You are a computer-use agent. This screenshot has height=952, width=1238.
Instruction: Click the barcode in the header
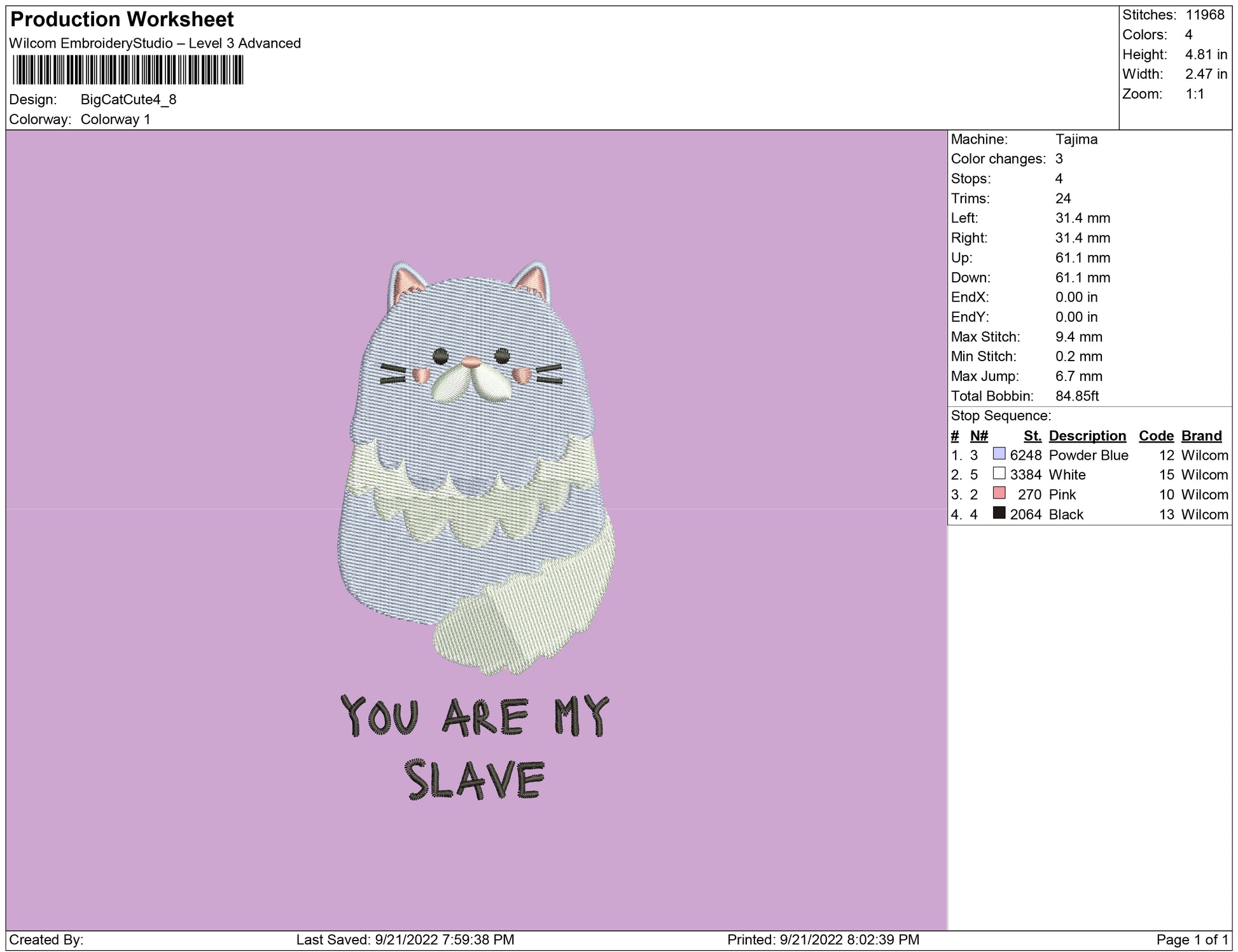127,70
